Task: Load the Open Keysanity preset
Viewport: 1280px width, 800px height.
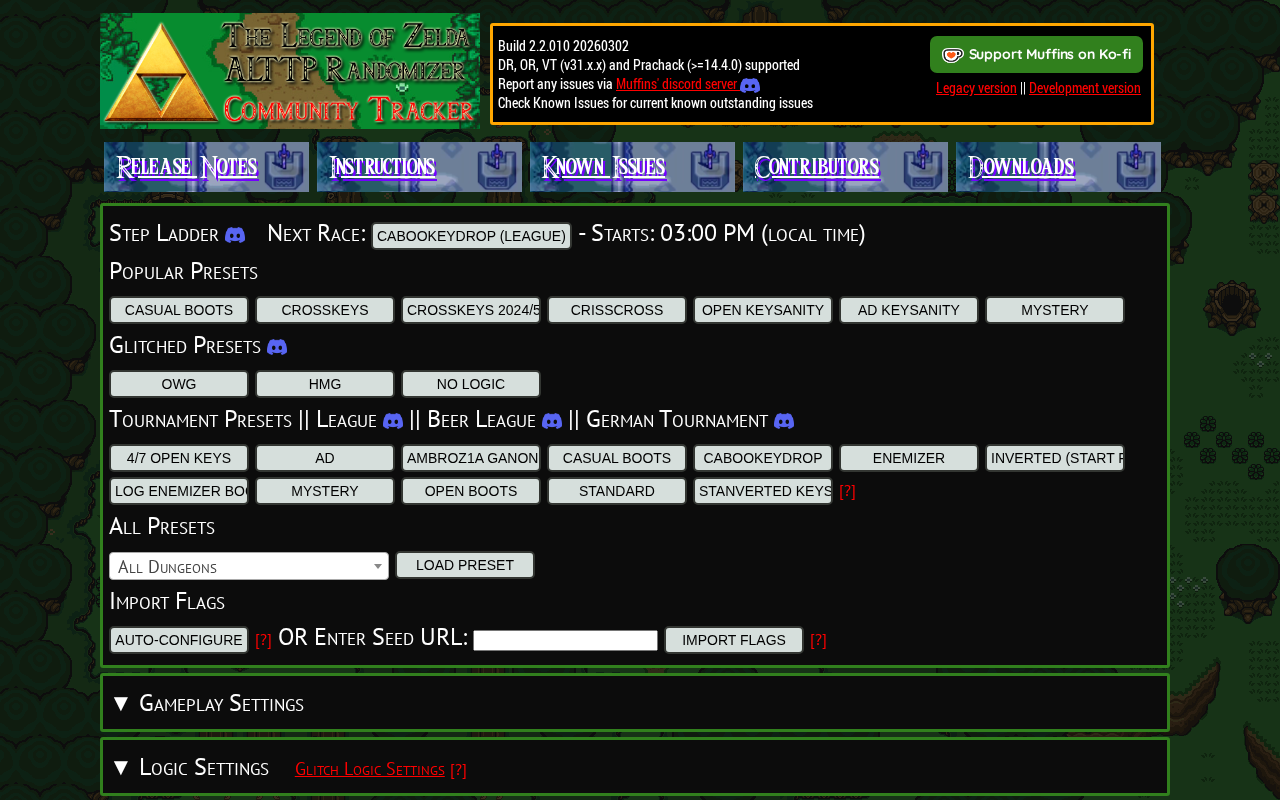Action: 763,310
